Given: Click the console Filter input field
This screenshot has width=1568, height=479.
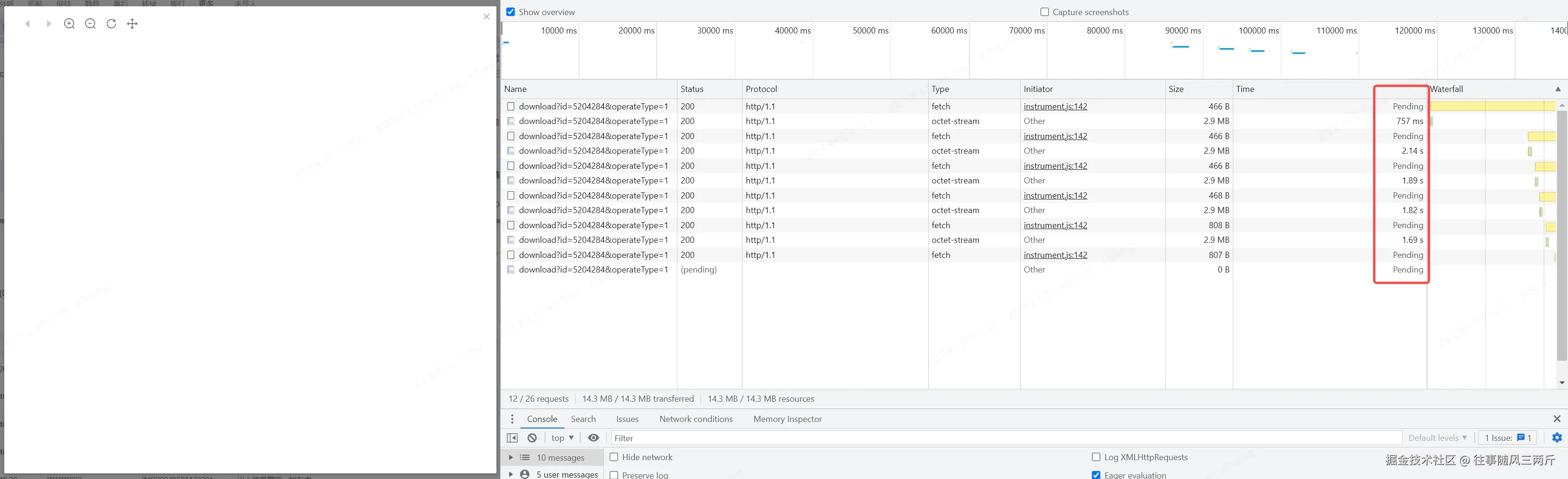Looking at the screenshot, I should pyautogui.click(x=1006, y=438).
